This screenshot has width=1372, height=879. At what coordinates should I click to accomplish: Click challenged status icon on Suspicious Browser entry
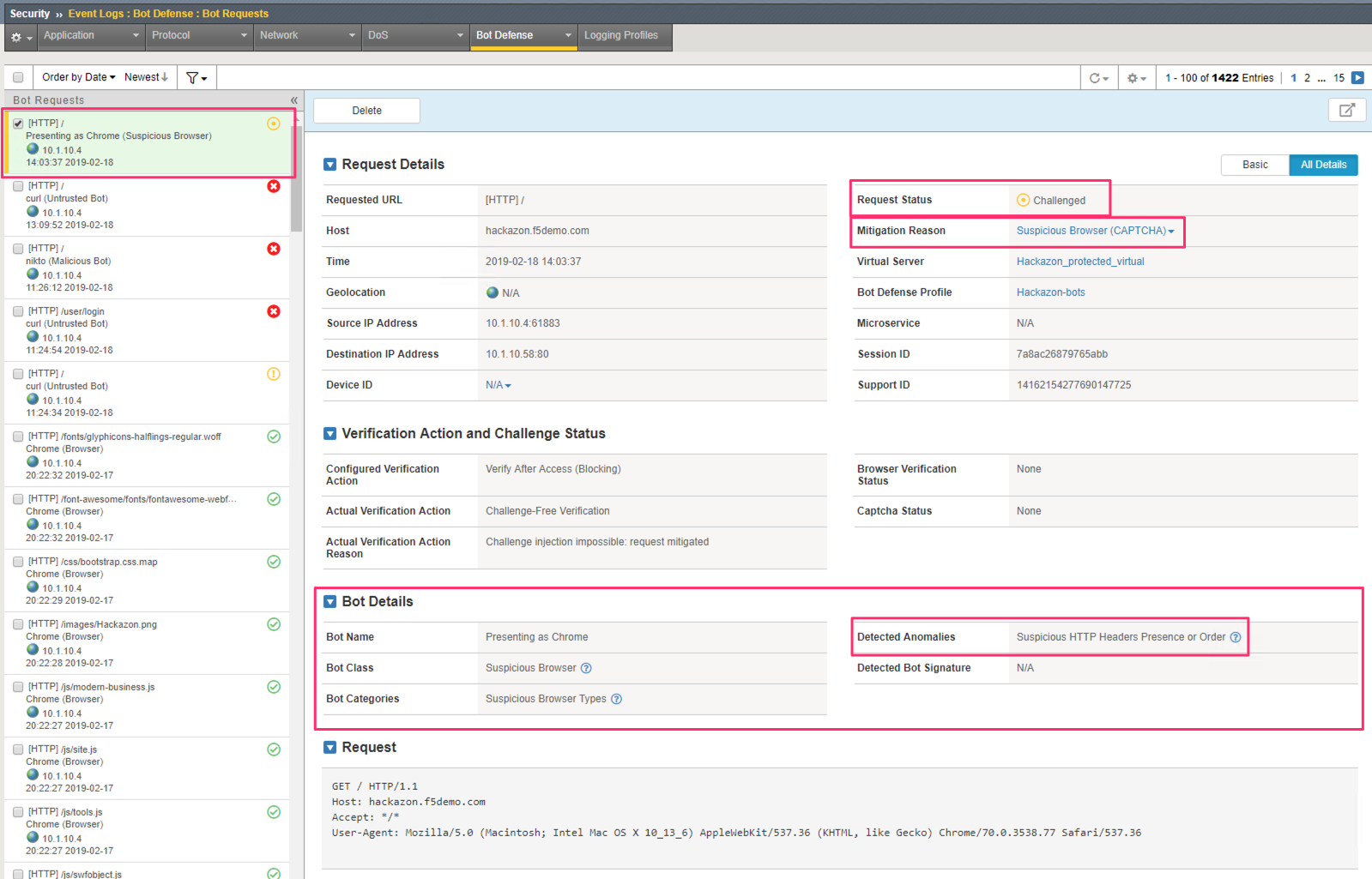274,123
